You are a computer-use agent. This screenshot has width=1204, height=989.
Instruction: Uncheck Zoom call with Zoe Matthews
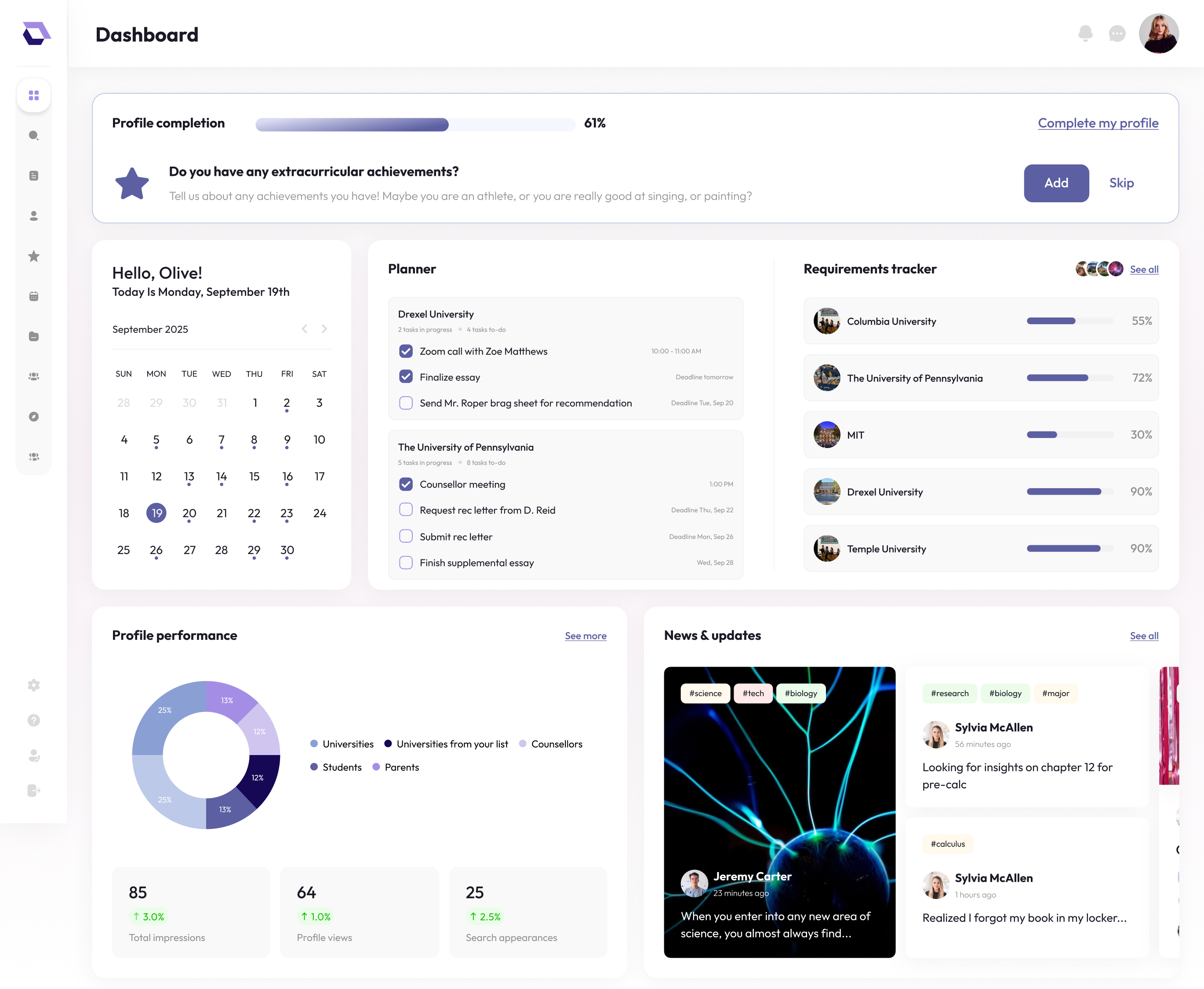406,351
